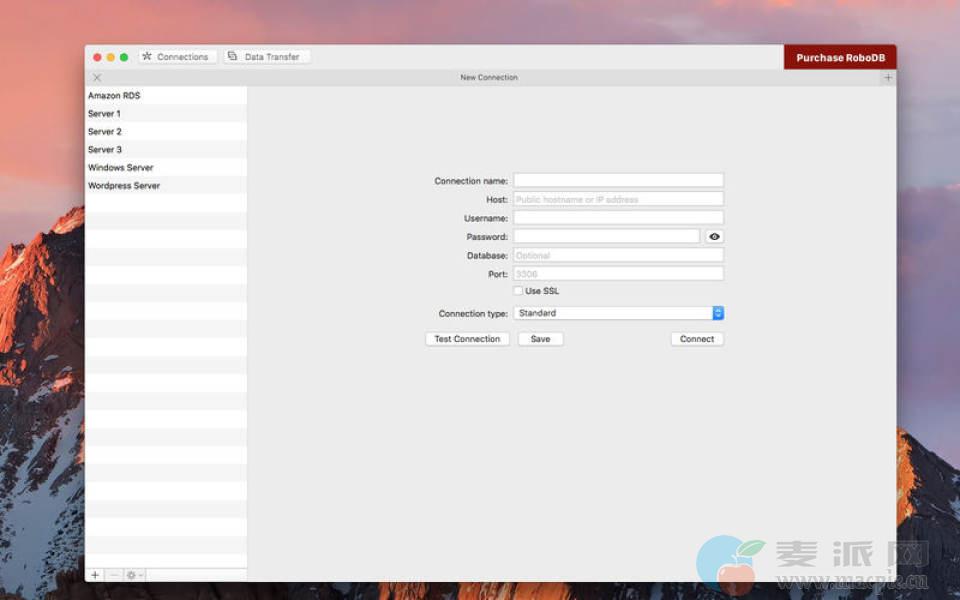This screenshot has height=600, width=960.
Task: Add a new tab with plus icon
Action: click(888, 78)
